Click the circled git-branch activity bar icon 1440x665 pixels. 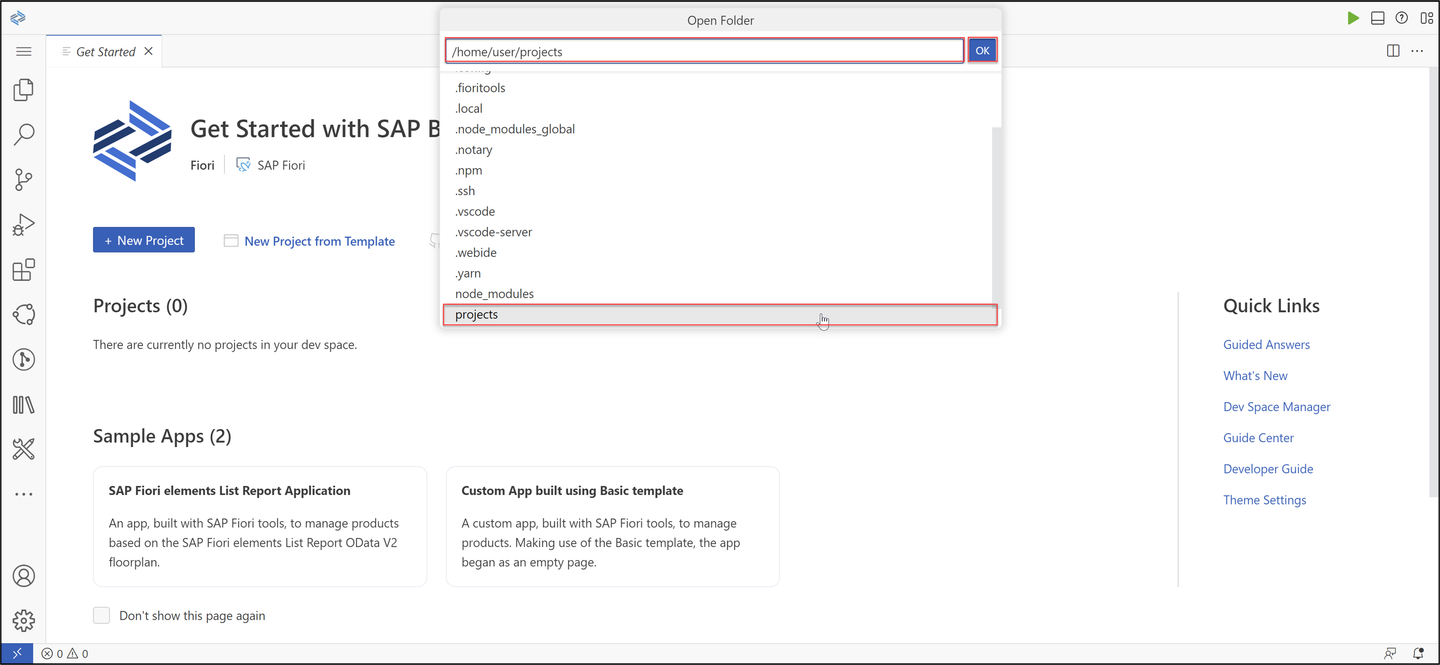24,360
